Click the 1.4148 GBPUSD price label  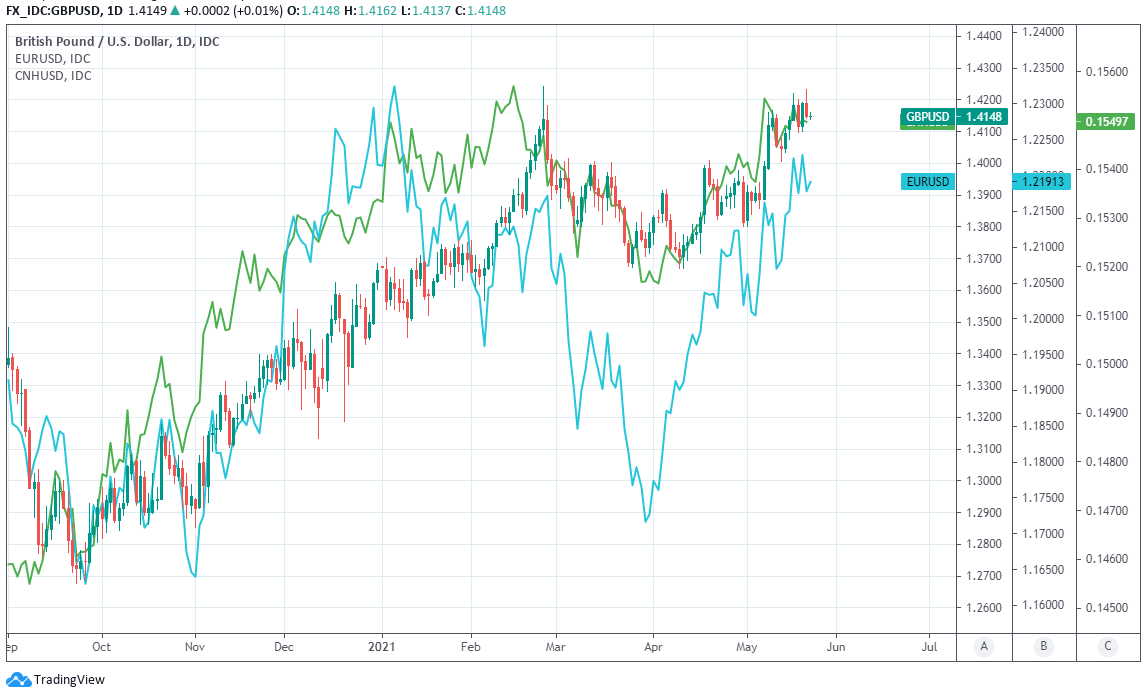click(x=984, y=117)
